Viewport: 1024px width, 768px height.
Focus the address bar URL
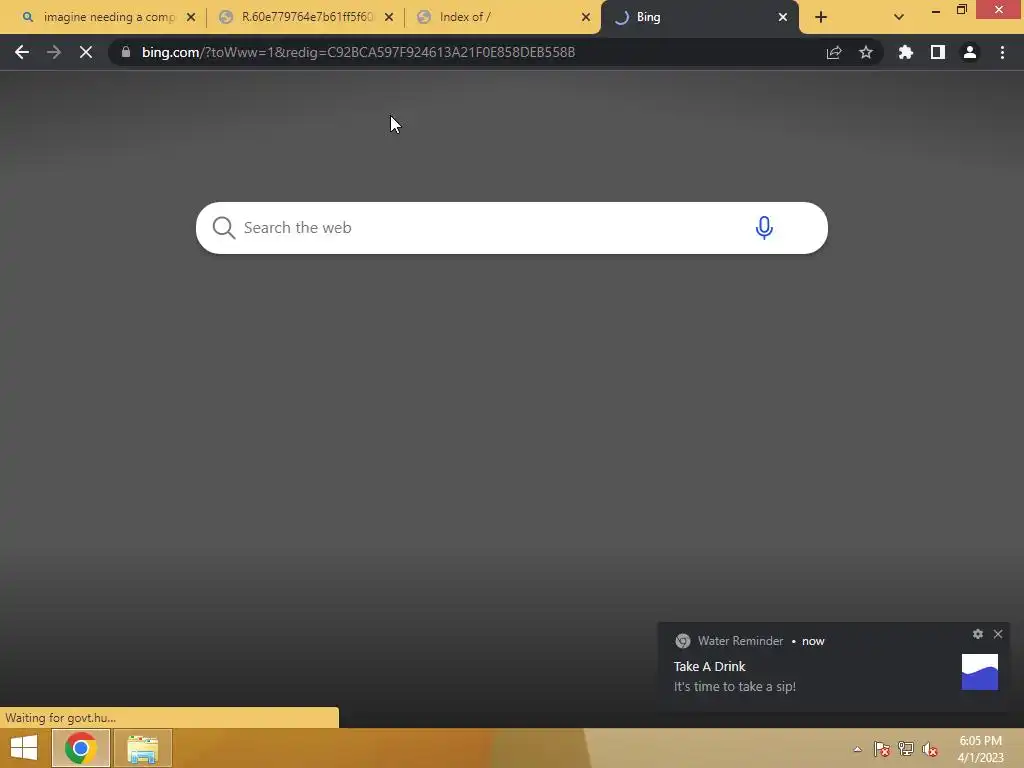click(358, 52)
